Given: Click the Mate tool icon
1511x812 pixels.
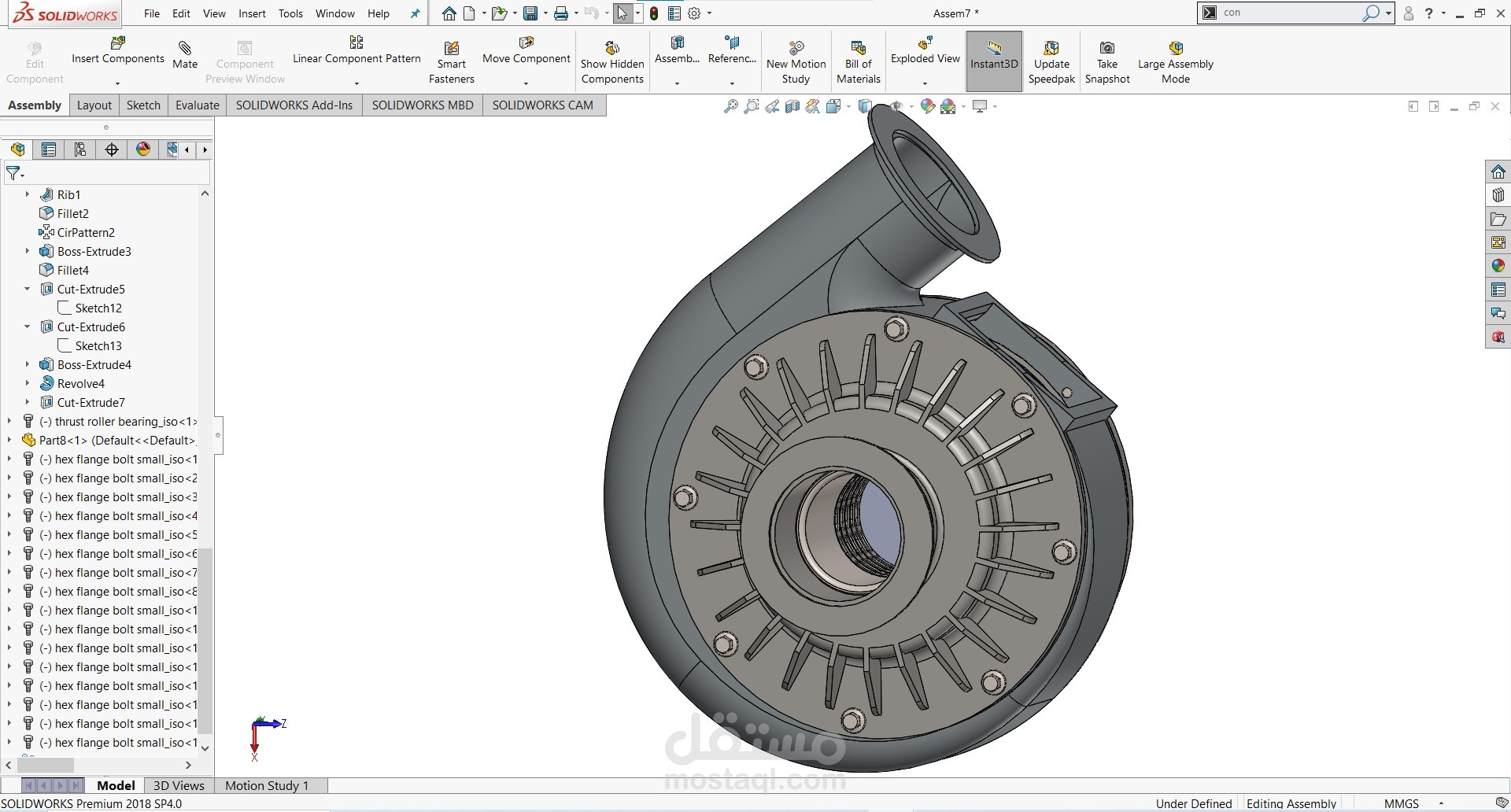Looking at the screenshot, I should pyautogui.click(x=185, y=49).
